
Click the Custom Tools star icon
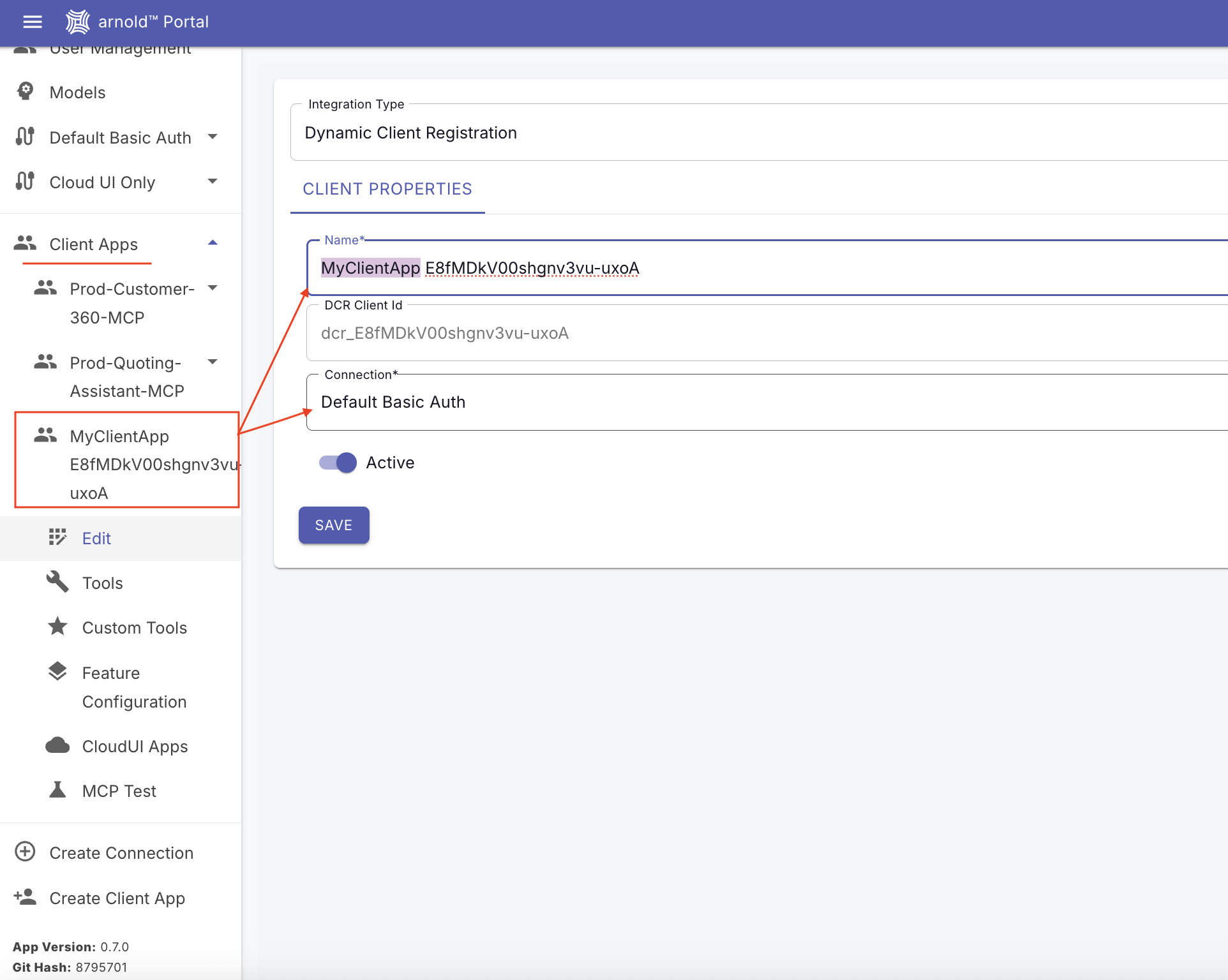(x=57, y=627)
